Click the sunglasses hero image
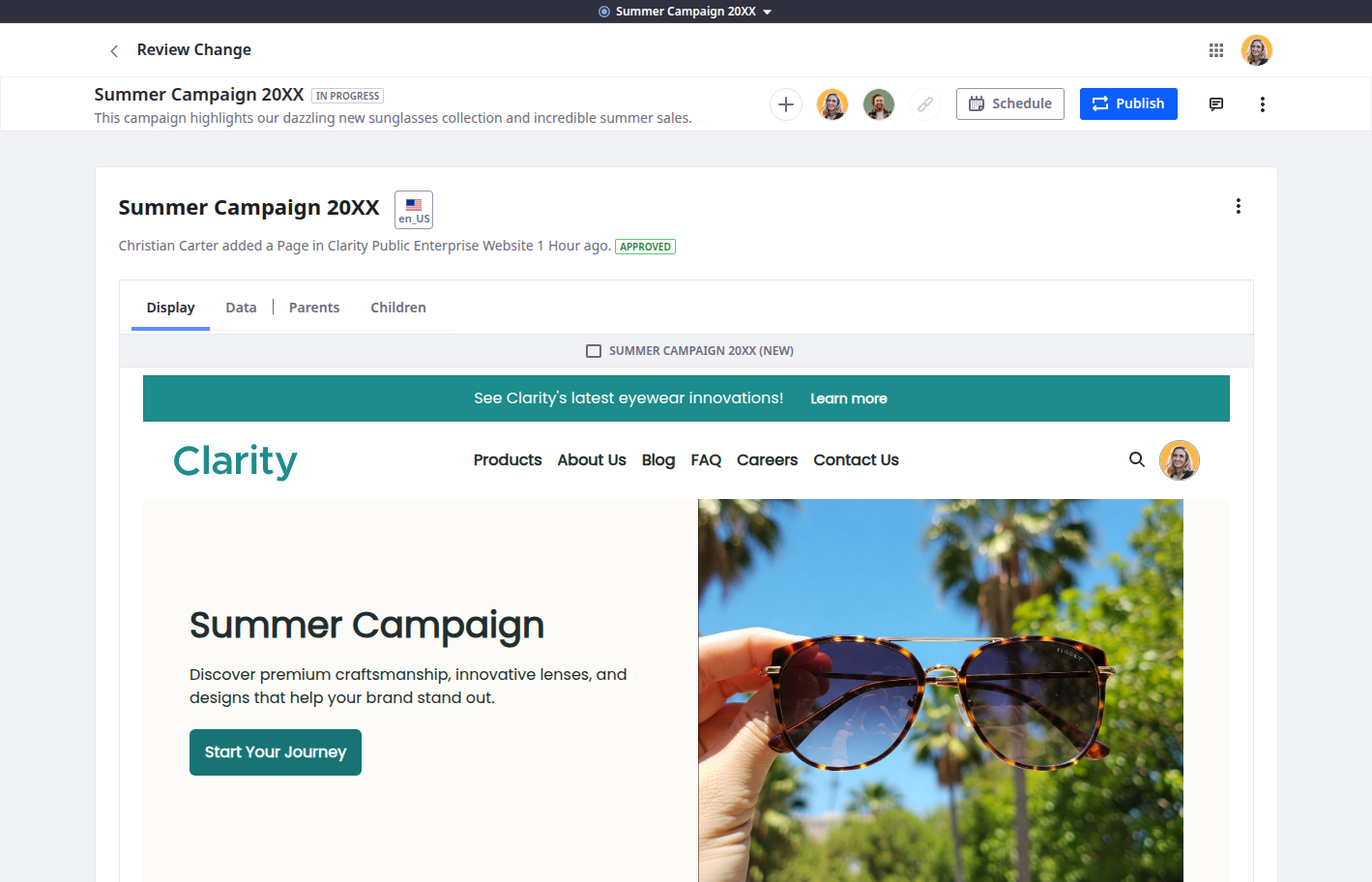Image resolution: width=1372 pixels, height=882 pixels. (x=941, y=691)
